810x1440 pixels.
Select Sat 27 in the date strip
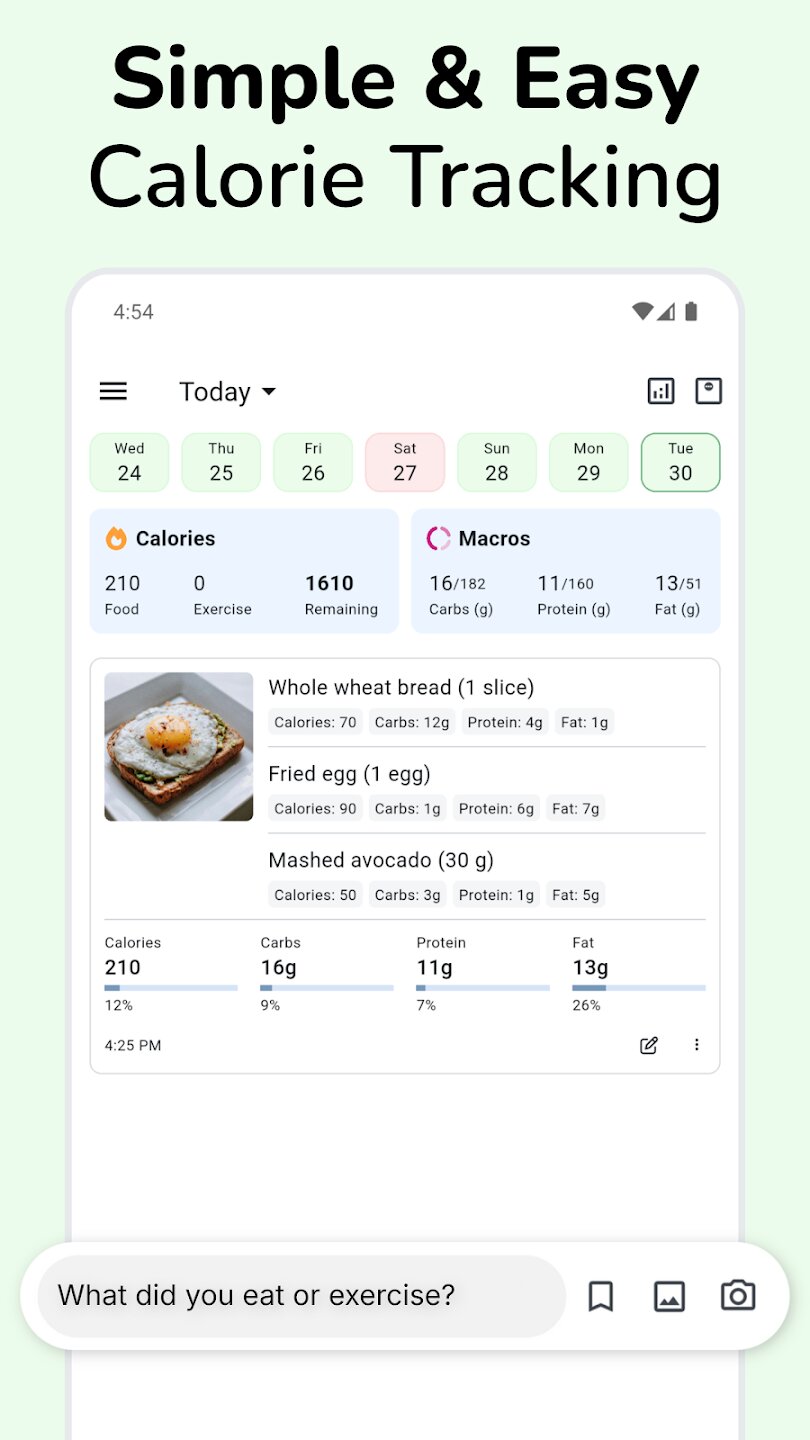pyautogui.click(x=405, y=462)
